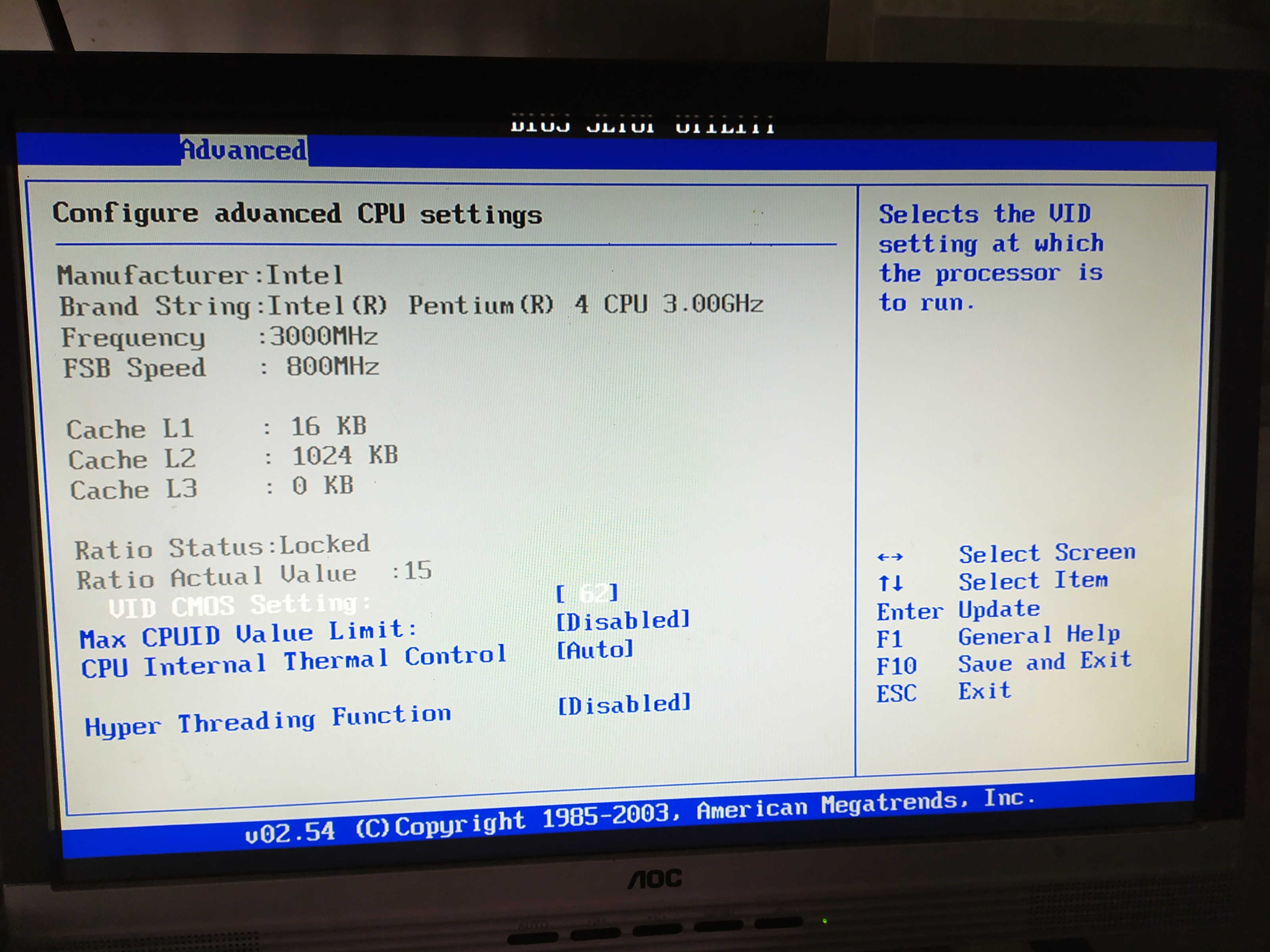The width and height of the screenshot is (1270, 952).
Task: Select Max CPUID Value Limit option
Action: pos(248,635)
